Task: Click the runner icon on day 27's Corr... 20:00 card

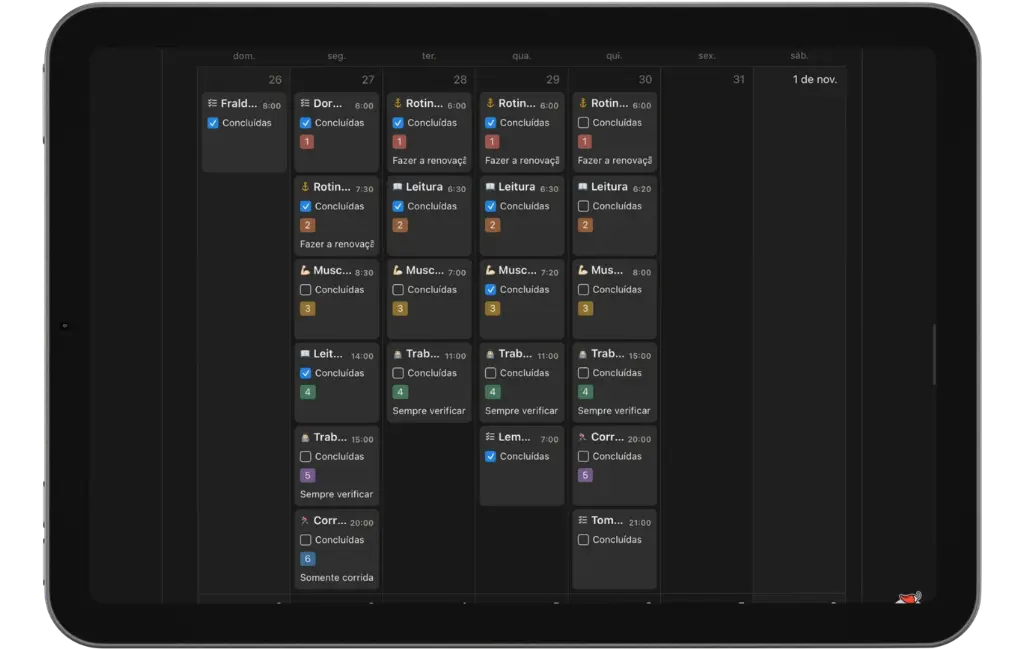Action: (x=305, y=521)
